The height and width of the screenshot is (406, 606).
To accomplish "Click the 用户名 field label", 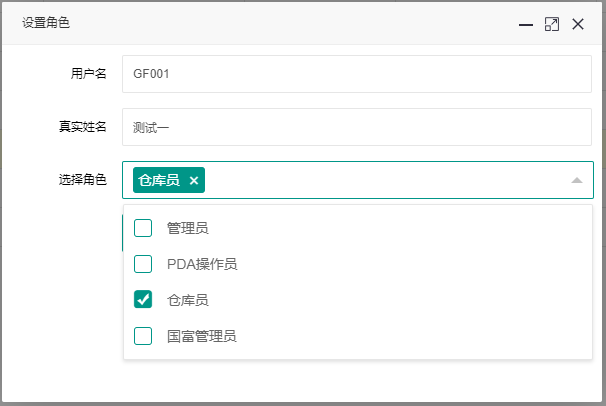I will click(x=89, y=73).
